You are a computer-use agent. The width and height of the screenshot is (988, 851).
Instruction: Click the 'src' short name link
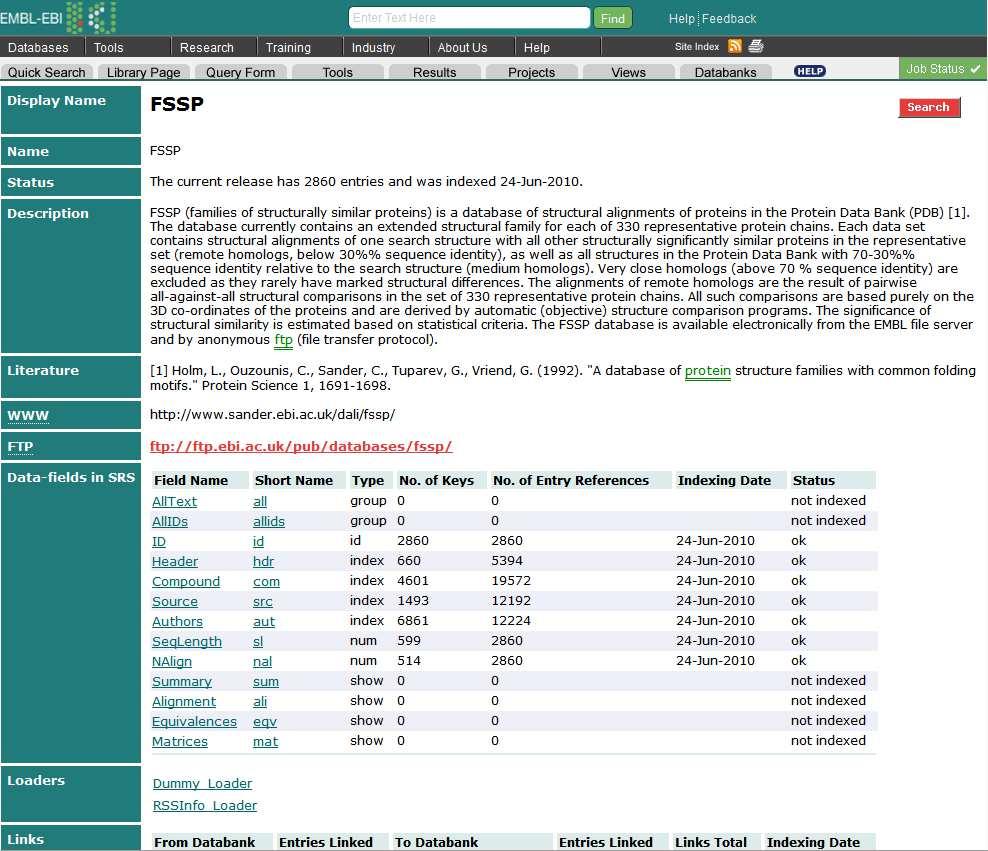pyautogui.click(x=263, y=602)
